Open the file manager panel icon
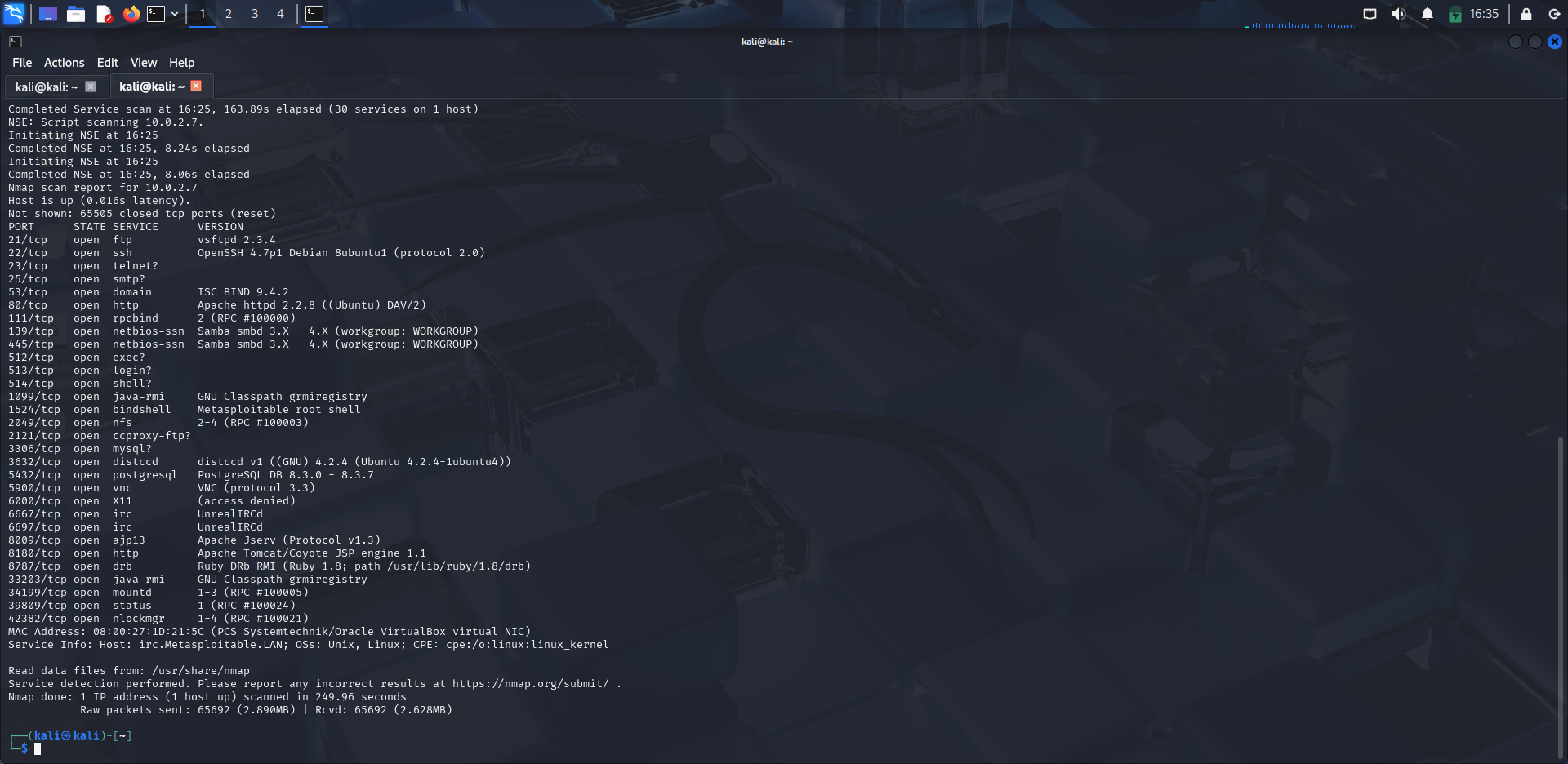Image resolution: width=1568 pixels, height=764 pixels. coord(76,14)
